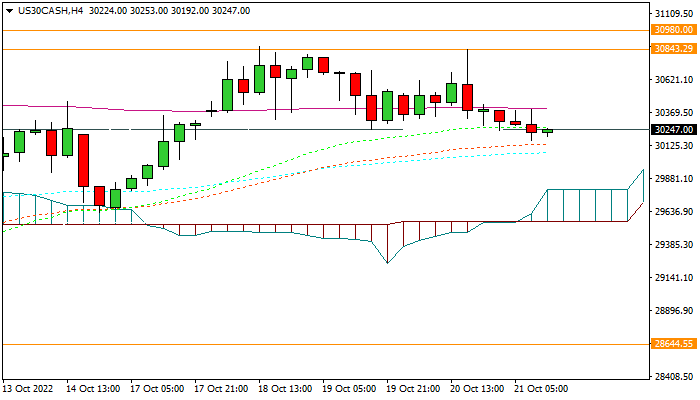Click the 13 Oct 2022 date label
This screenshot has width=700, height=400.
tap(30, 387)
